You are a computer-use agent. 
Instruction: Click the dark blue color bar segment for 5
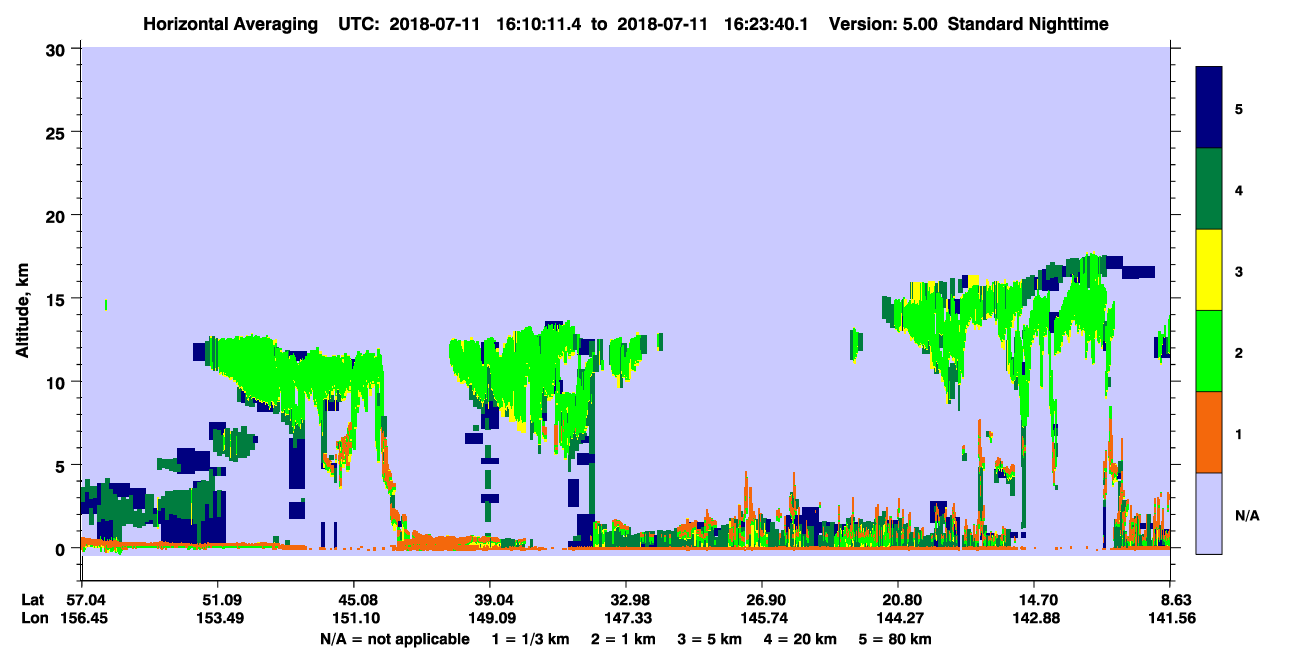pos(1209,108)
